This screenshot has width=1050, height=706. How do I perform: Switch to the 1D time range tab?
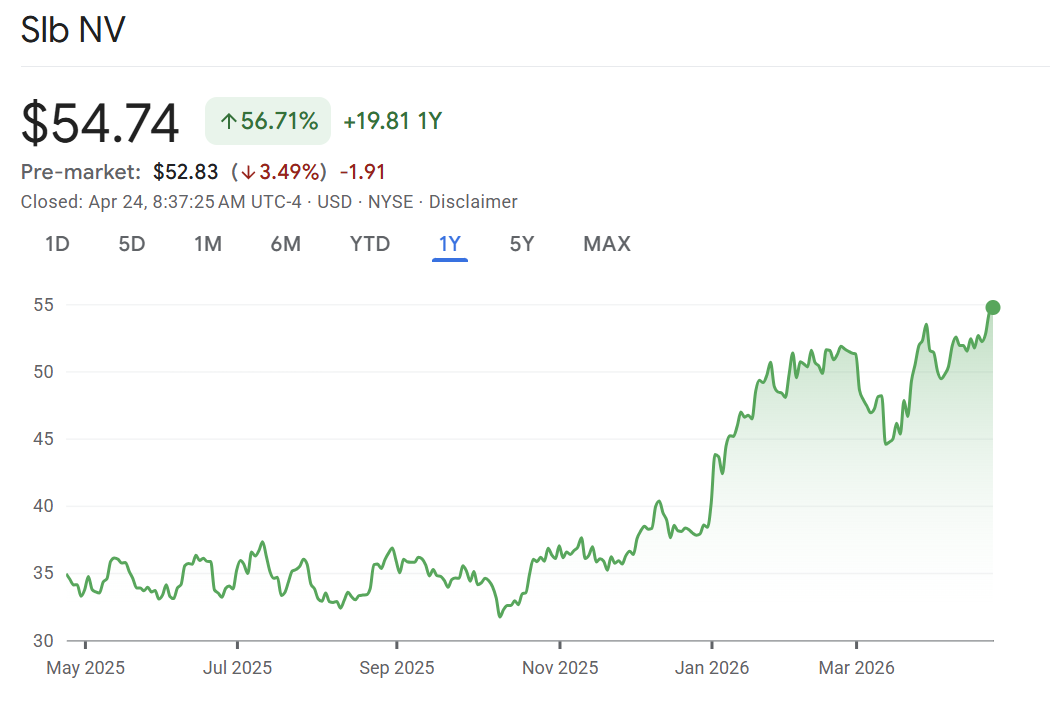click(x=57, y=244)
